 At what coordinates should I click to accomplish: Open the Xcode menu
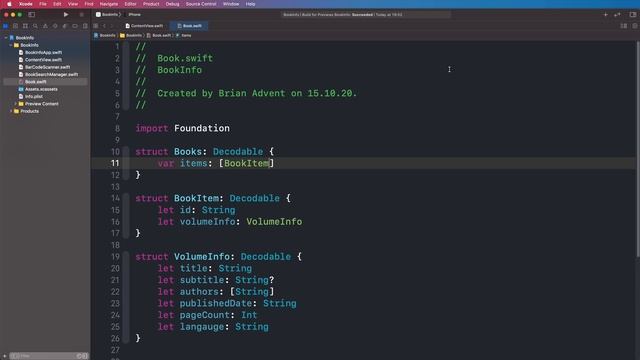click(x=26, y=4)
